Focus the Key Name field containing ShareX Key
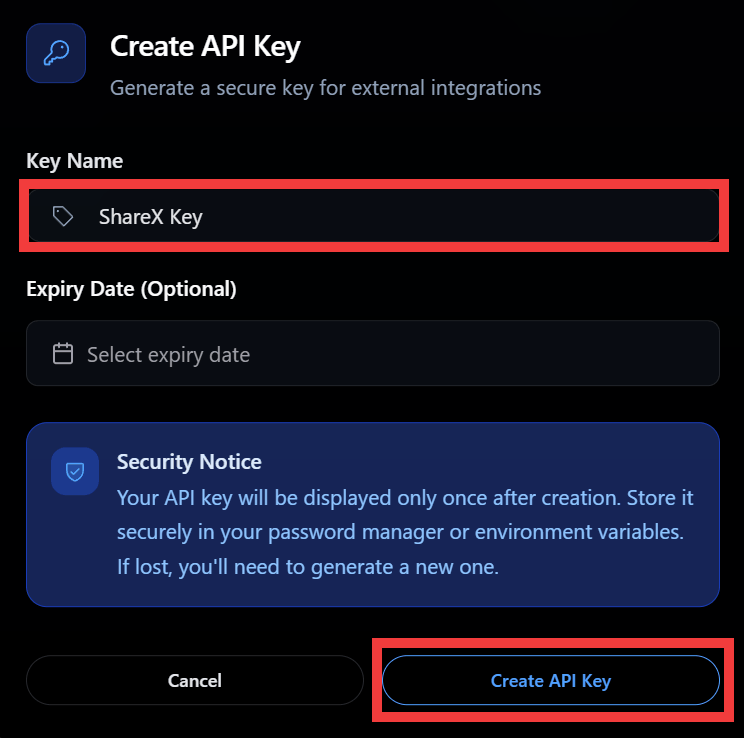Viewport: 744px width, 738px height. click(x=400, y=216)
